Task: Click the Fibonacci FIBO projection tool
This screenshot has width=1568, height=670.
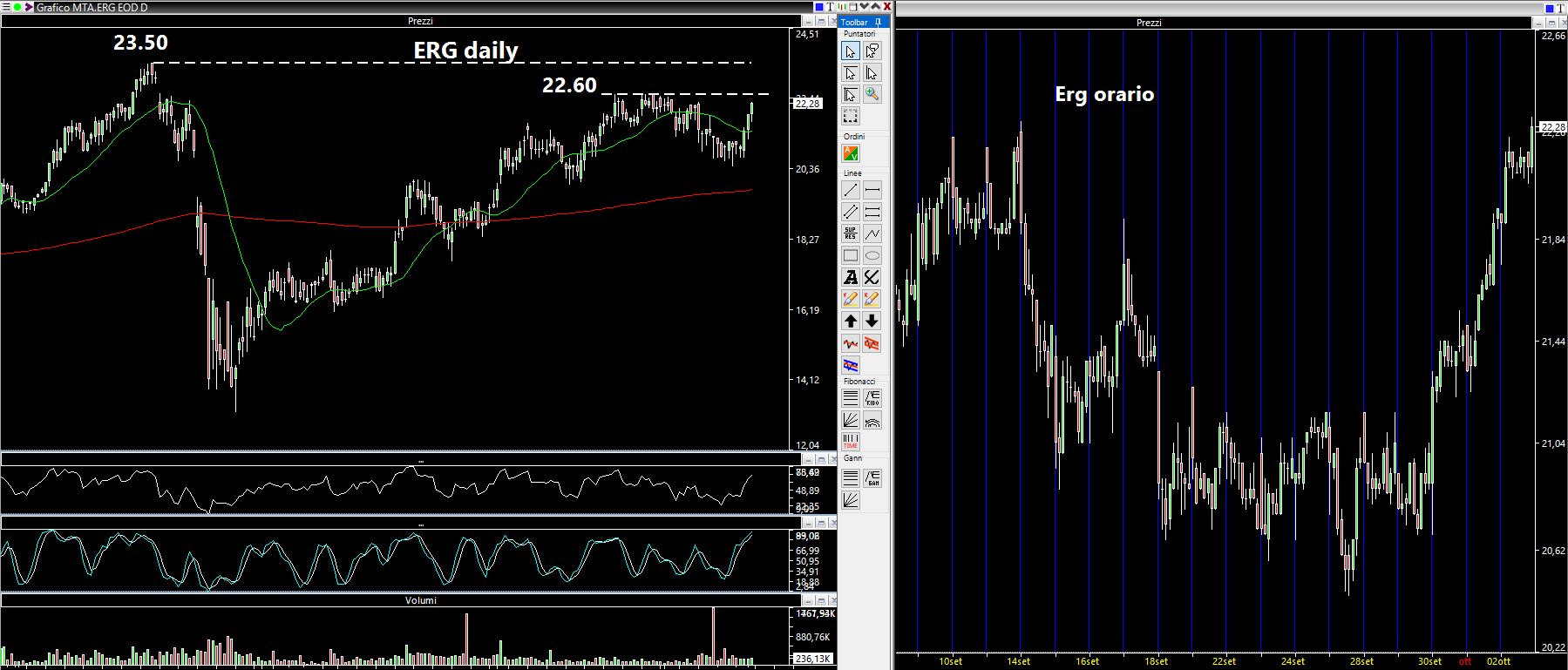Action: (x=872, y=398)
